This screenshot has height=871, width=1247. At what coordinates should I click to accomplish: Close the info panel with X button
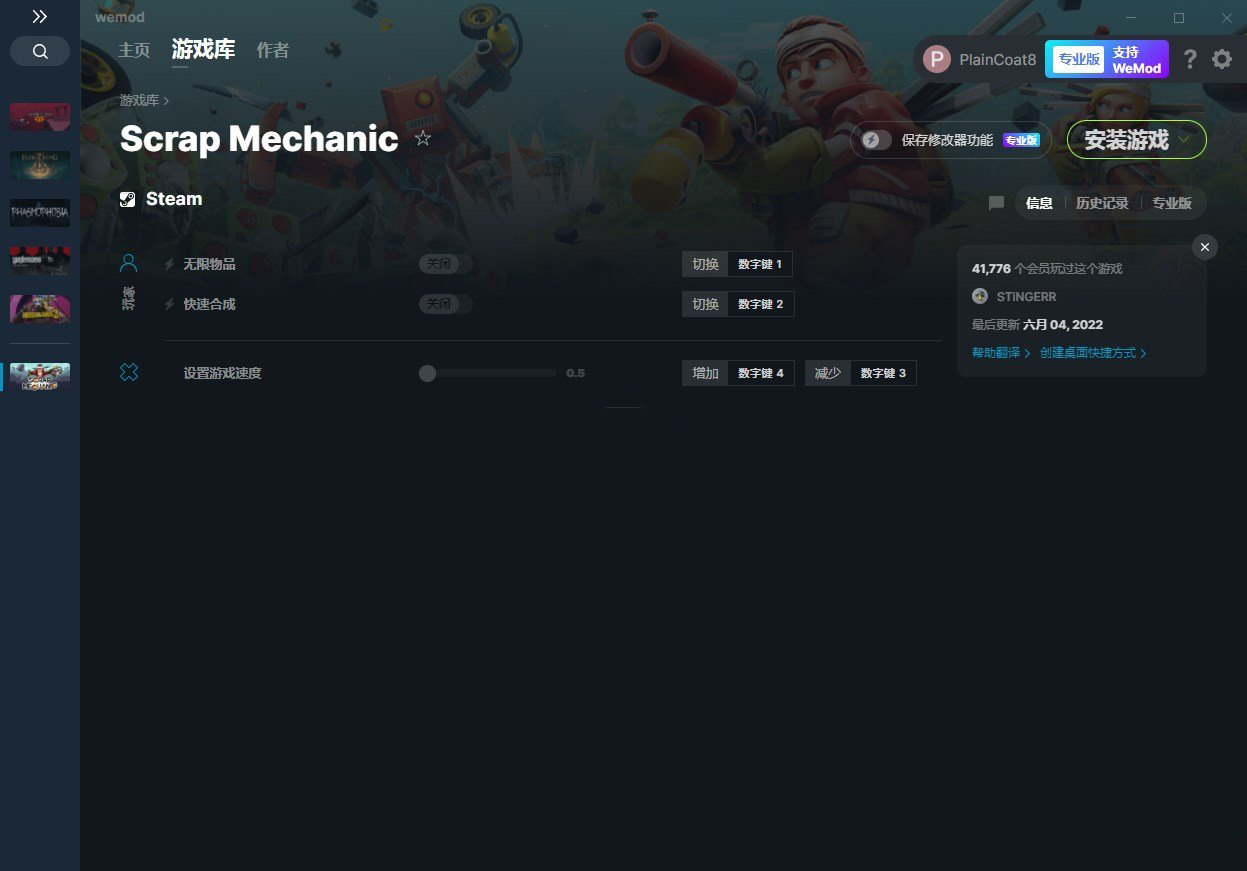[x=1205, y=247]
